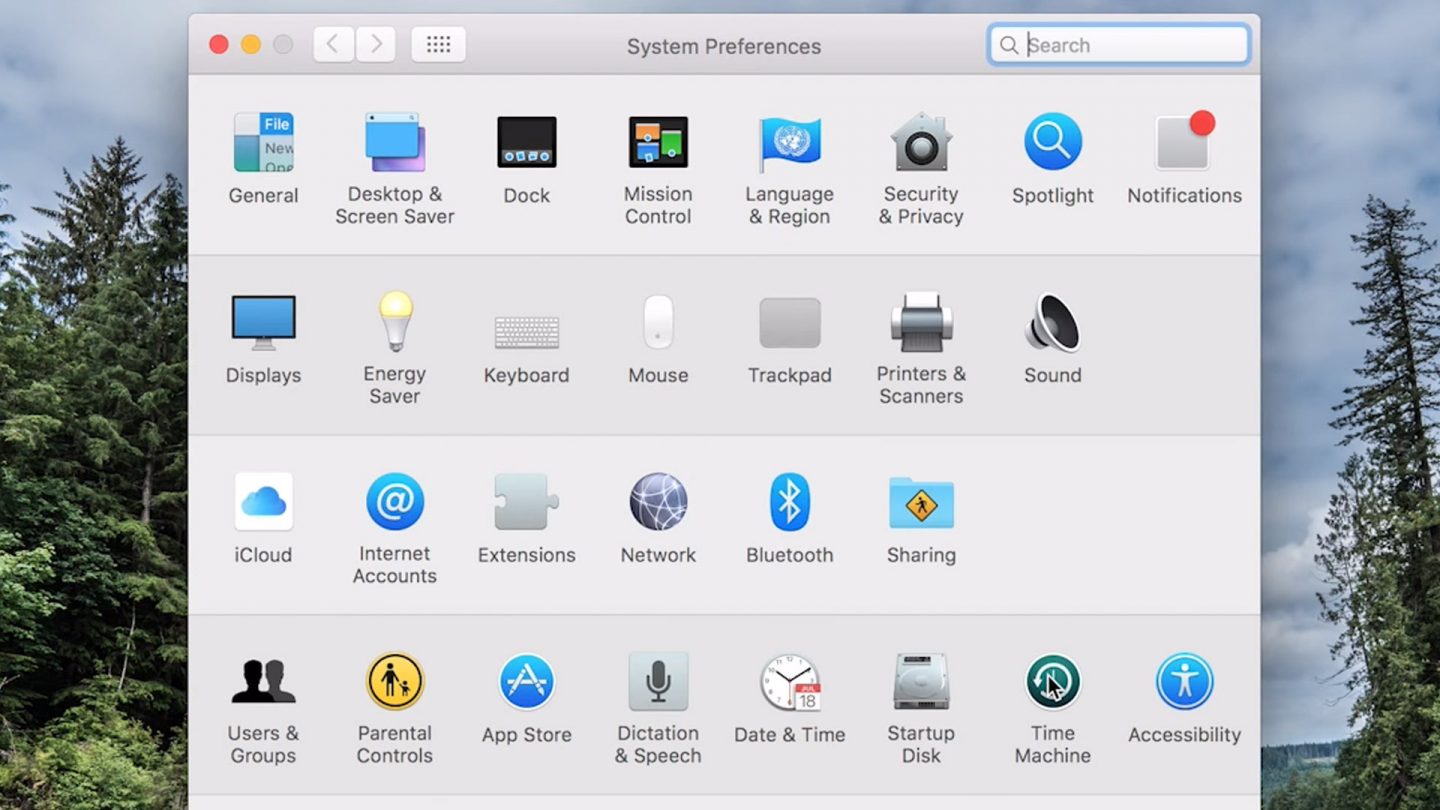Viewport: 1440px width, 810px height.
Task: Minimize the System Preferences window
Action: click(251, 44)
